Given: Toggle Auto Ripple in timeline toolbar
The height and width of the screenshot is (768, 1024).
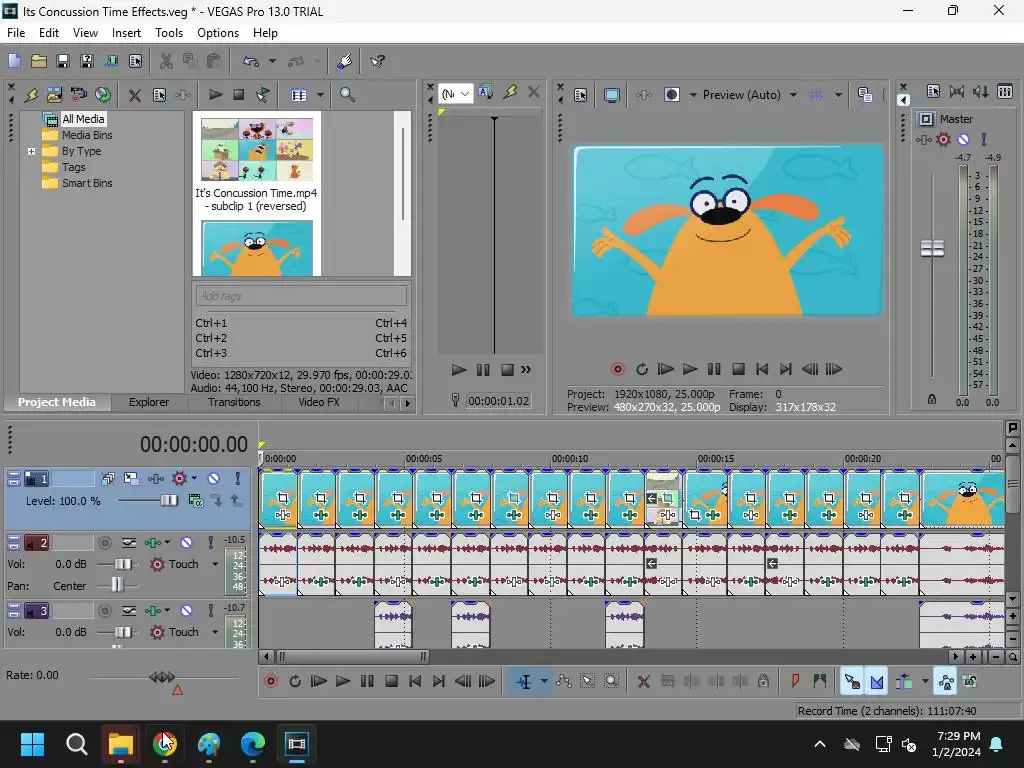Looking at the screenshot, I should (904, 682).
